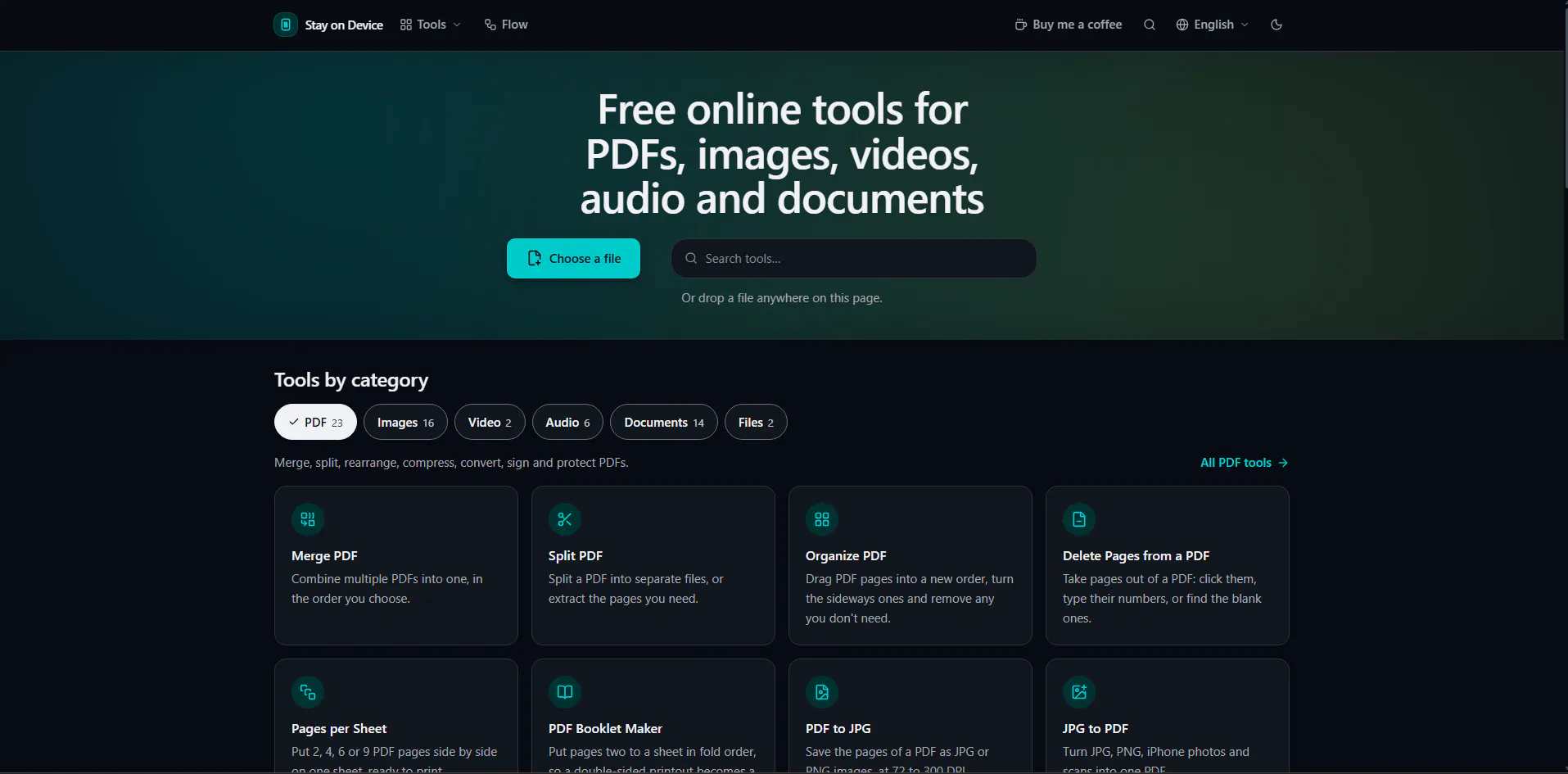The width and height of the screenshot is (1568, 774).
Task: Open the Merge PDF tool title
Action: [x=324, y=555]
